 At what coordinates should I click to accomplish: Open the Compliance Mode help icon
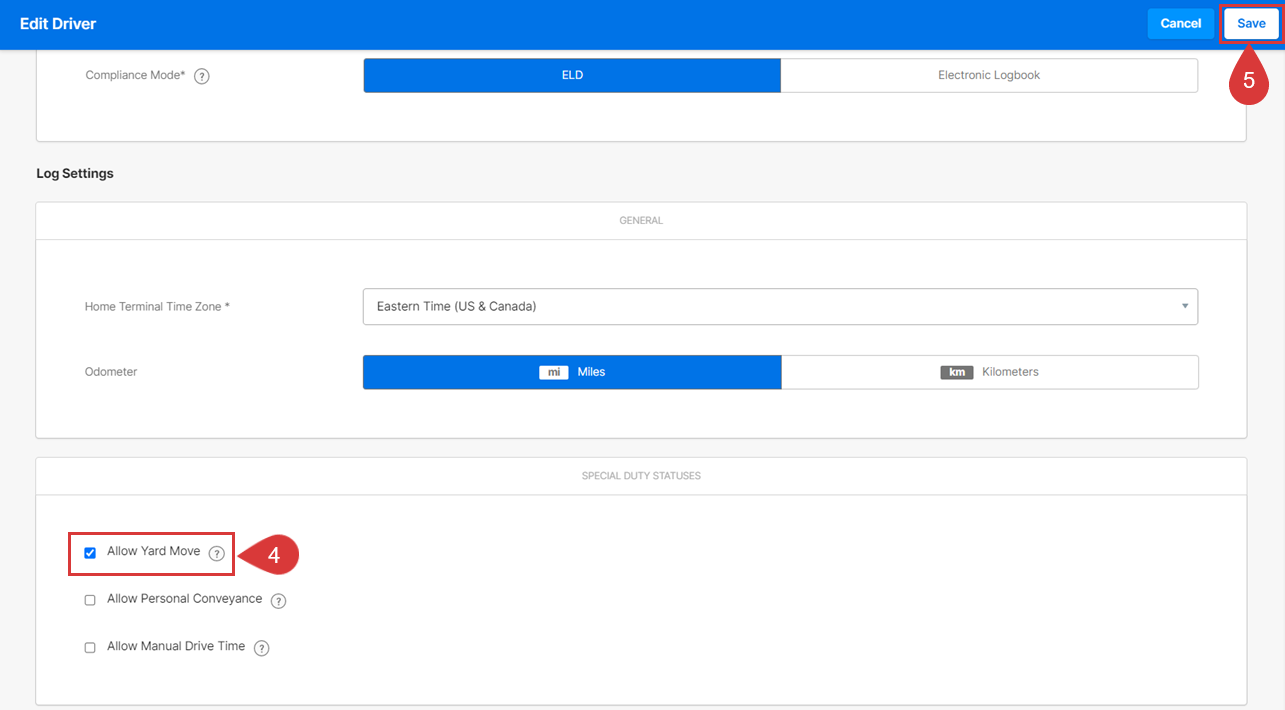pos(202,76)
